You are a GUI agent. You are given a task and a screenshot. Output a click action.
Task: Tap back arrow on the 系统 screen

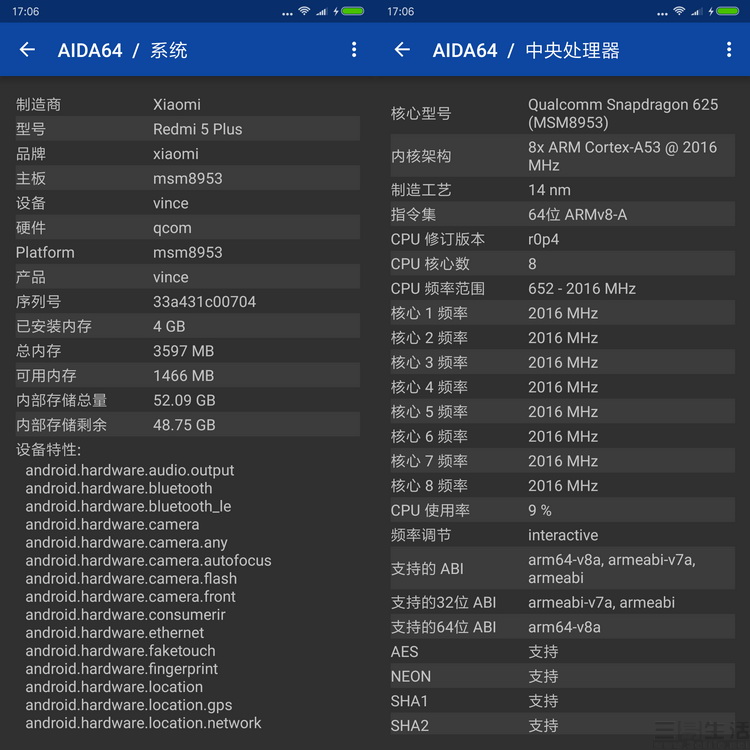pyautogui.click(x=27, y=50)
